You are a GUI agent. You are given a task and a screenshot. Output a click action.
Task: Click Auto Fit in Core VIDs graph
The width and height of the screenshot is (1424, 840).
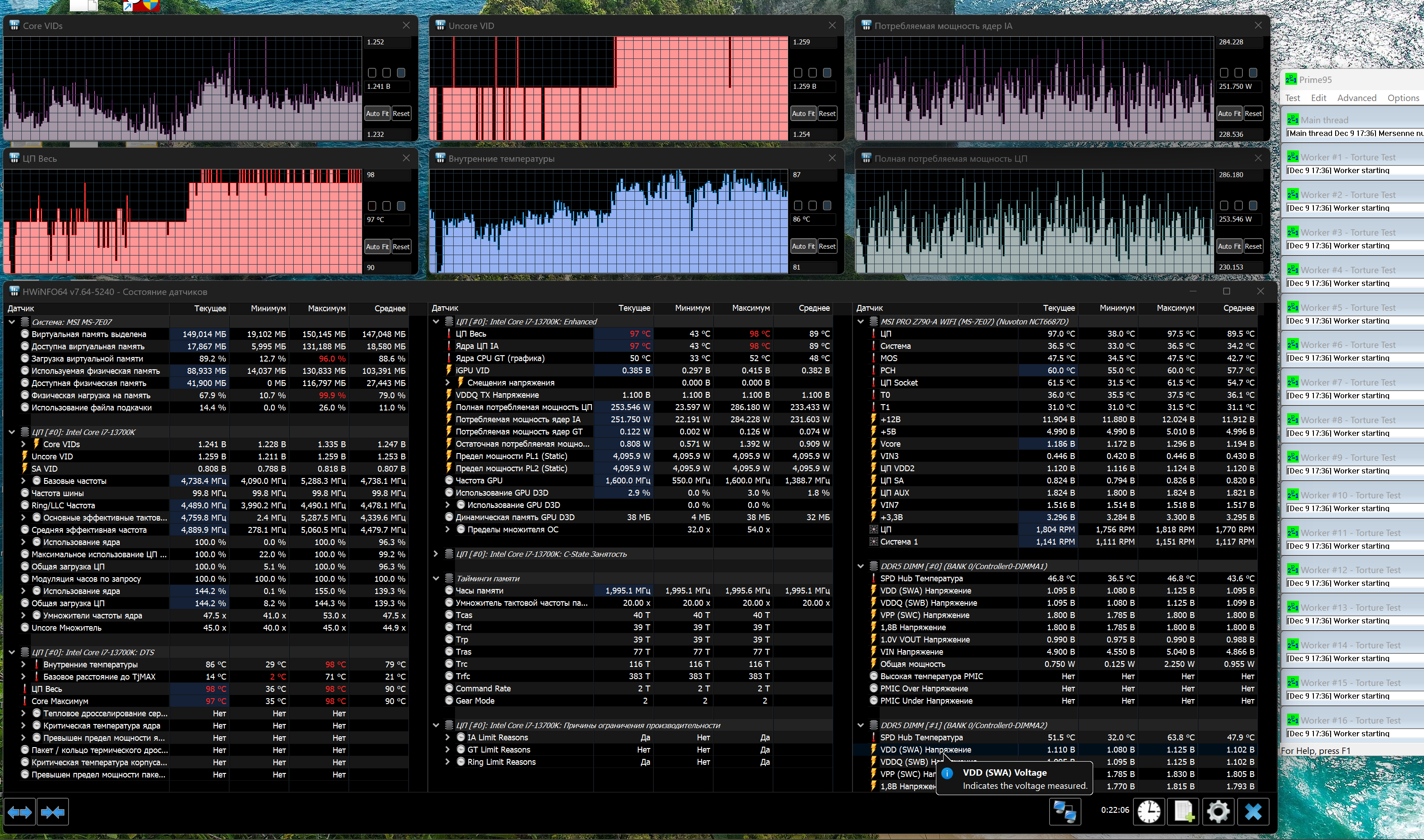click(377, 113)
